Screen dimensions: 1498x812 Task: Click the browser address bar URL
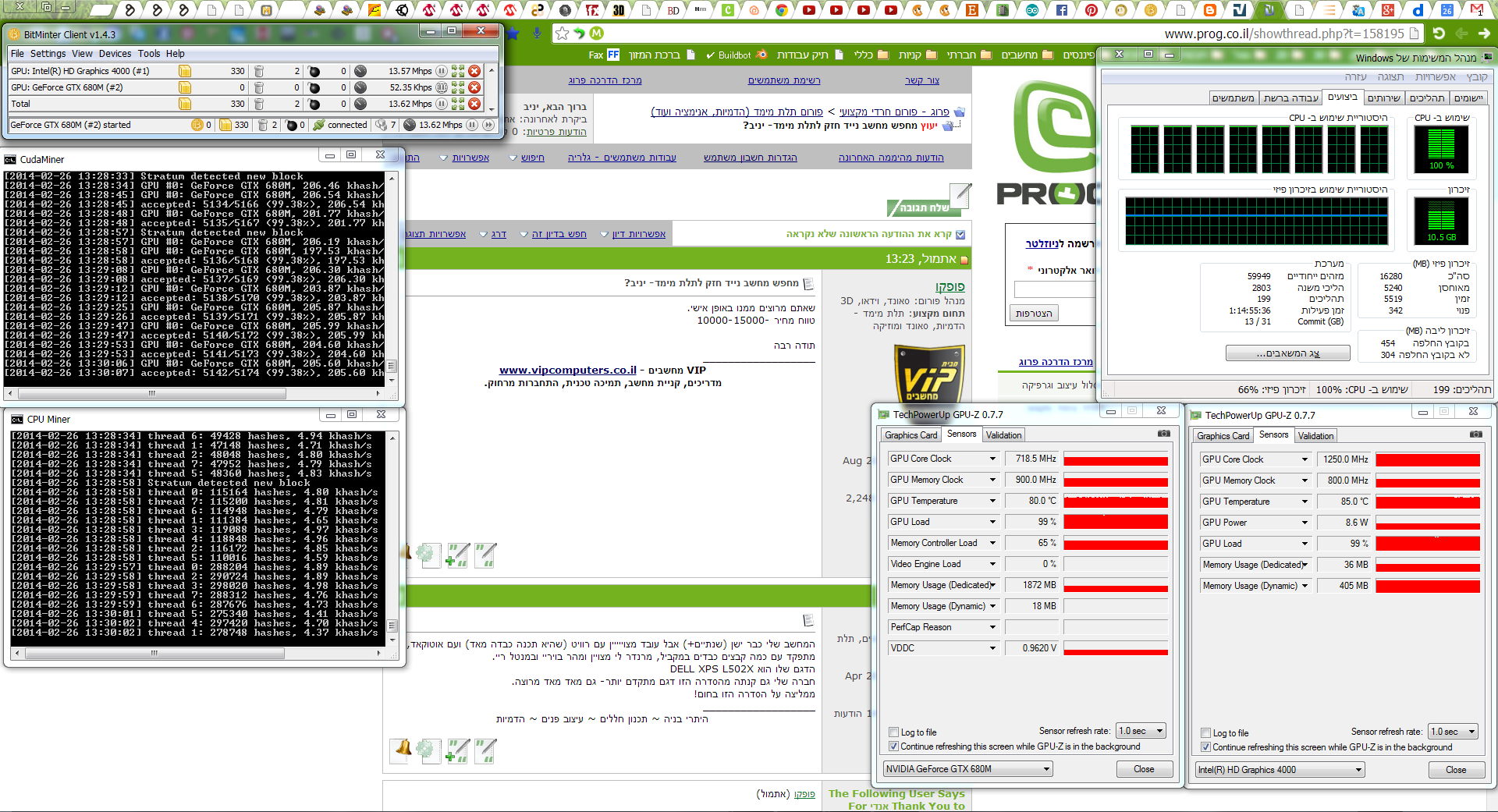coord(1284,34)
